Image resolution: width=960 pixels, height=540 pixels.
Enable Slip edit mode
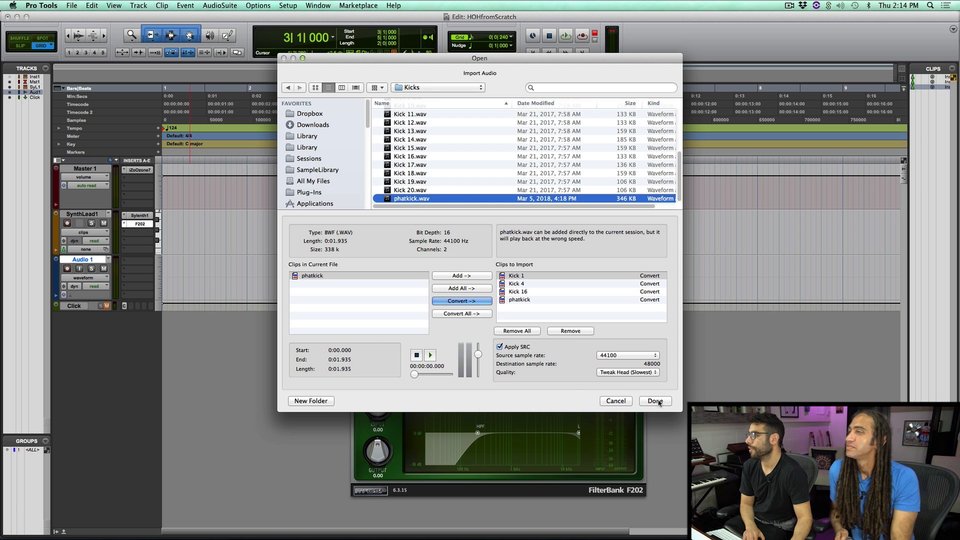pos(20,46)
